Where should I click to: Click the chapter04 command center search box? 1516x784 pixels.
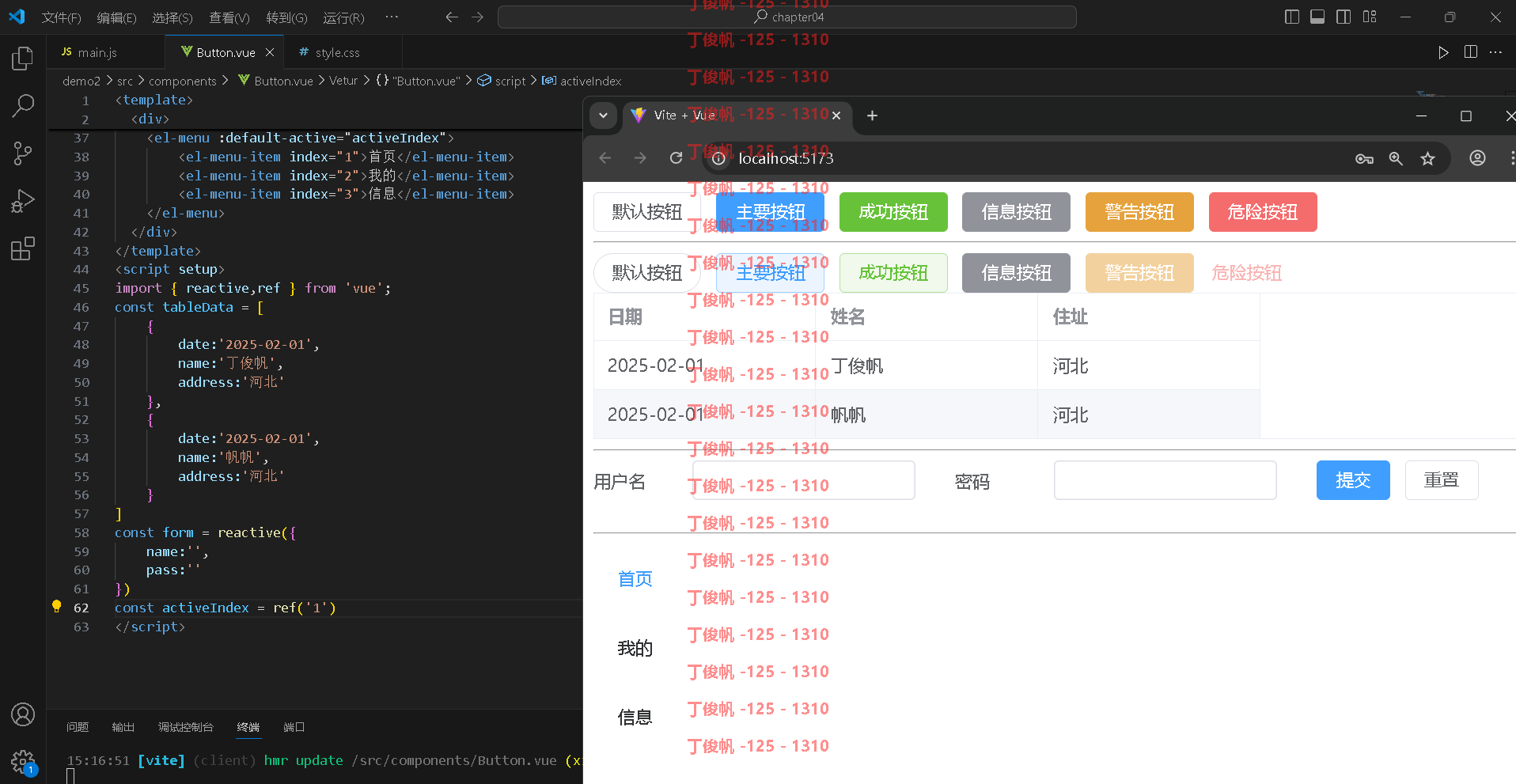point(786,17)
